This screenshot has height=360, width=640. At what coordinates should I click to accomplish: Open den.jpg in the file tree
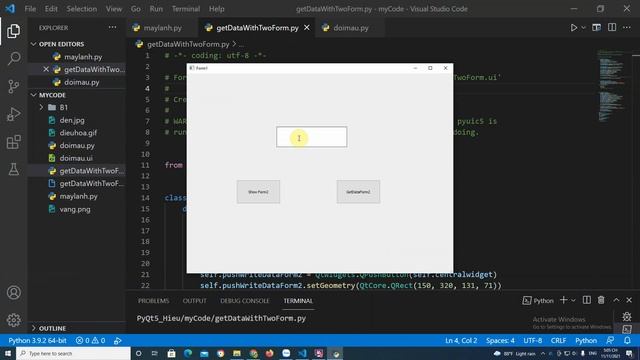tap(72, 120)
